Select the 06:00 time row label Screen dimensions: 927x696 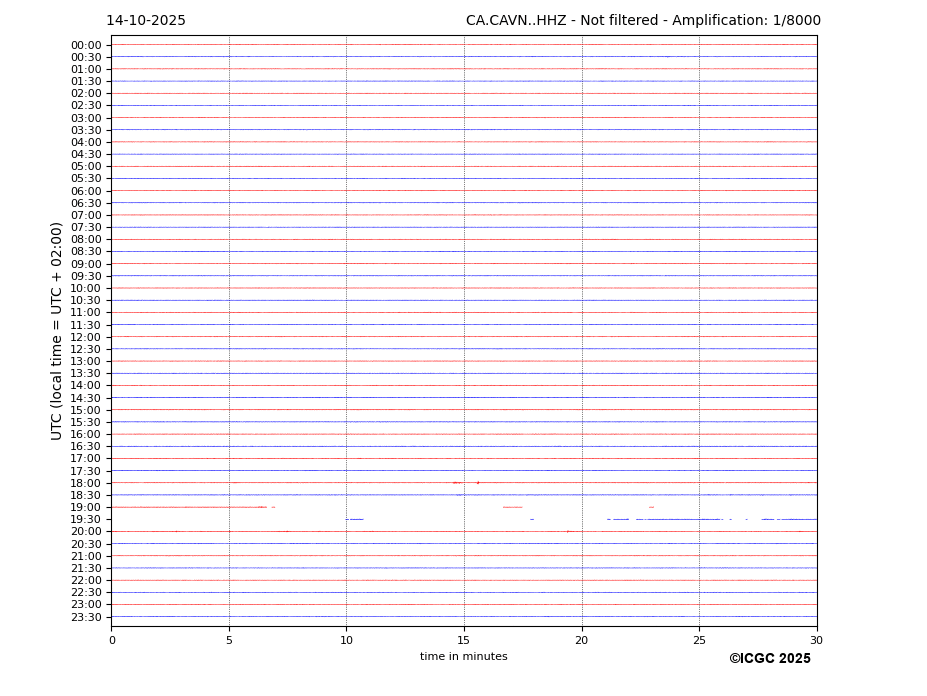click(x=86, y=191)
